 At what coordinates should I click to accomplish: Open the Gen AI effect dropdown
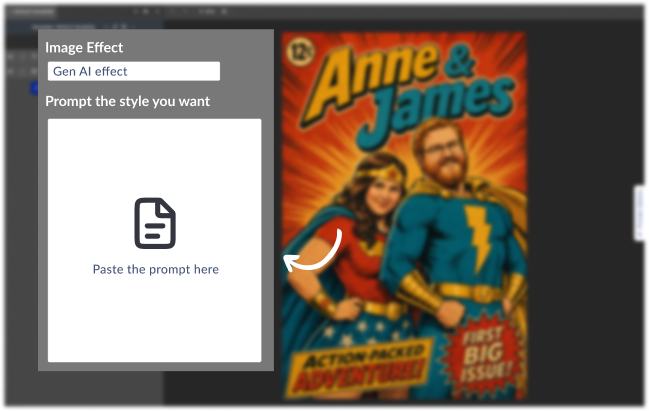click(134, 71)
